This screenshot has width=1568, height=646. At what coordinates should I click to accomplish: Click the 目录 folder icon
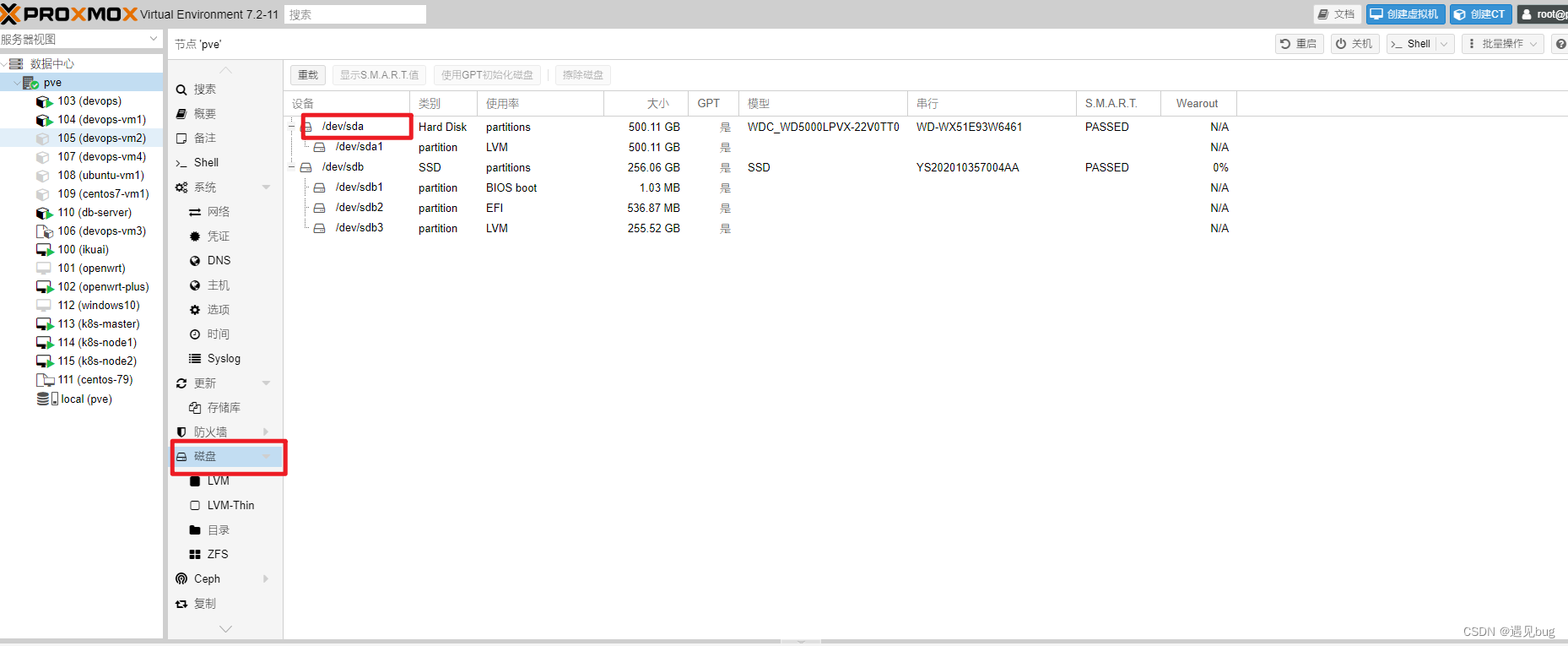tap(195, 530)
